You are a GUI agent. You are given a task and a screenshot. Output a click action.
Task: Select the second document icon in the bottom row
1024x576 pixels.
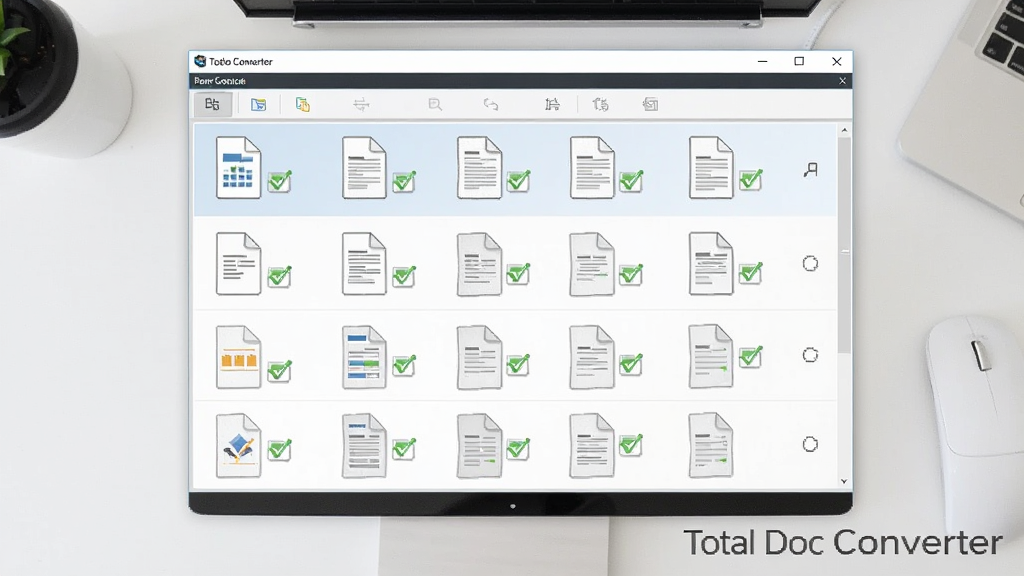point(364,445)
